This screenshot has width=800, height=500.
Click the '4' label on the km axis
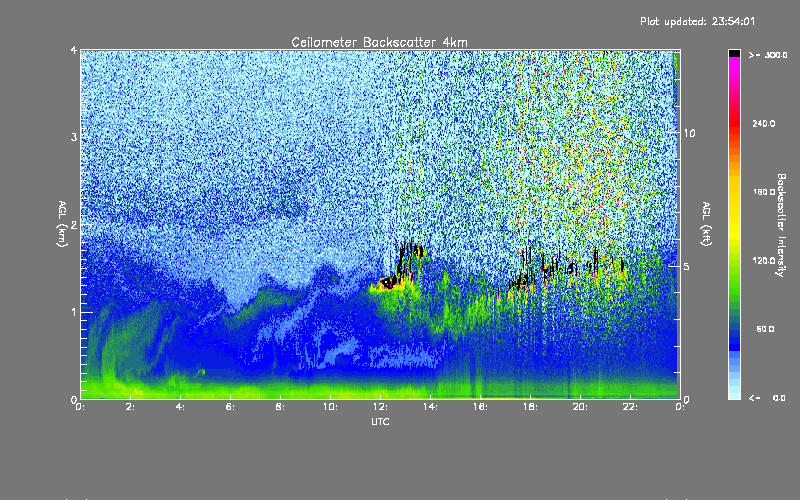coord(74,50)
